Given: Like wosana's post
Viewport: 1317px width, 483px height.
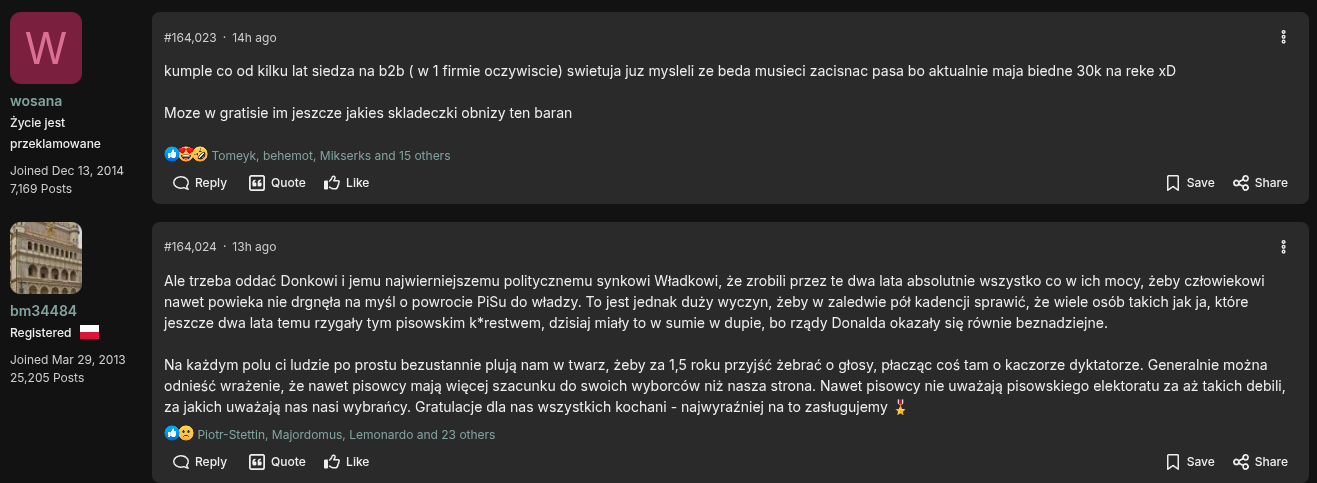Looking at the screenshot, I should [x=346, y=183].
